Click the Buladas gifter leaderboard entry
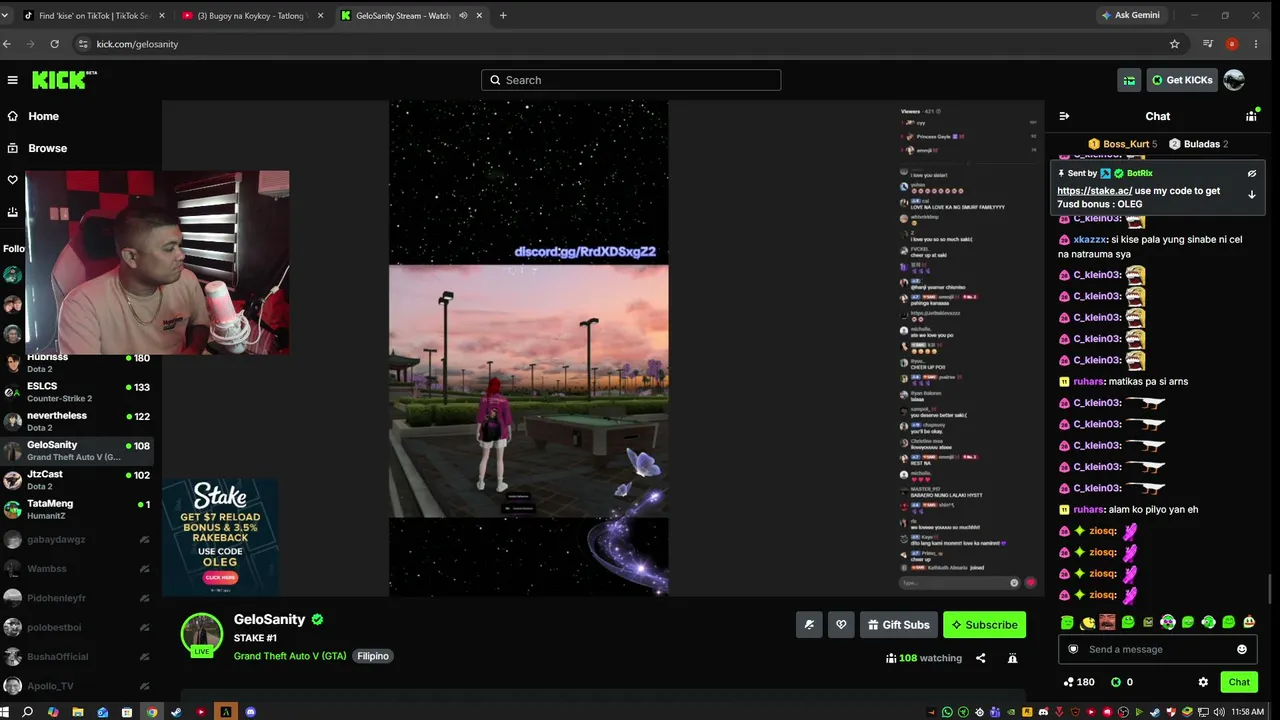The width and height of the screenshot is (1280, 720). click(x=1198, y=144)
